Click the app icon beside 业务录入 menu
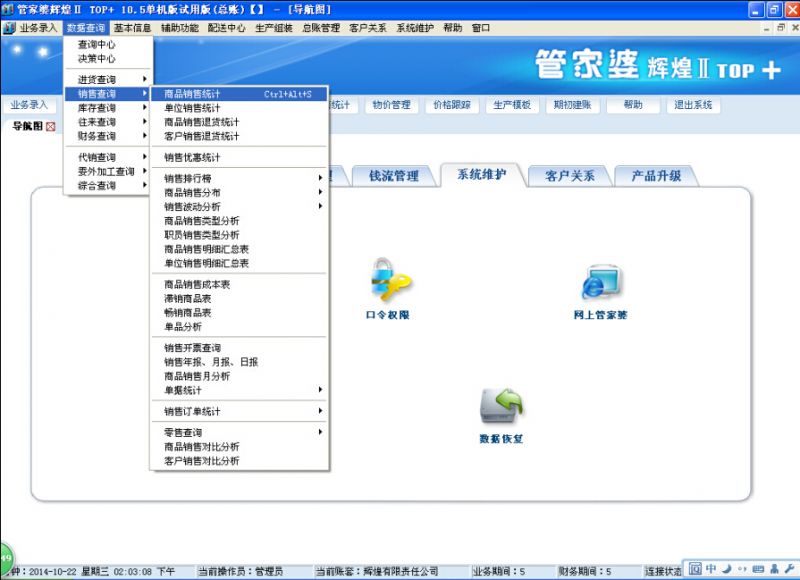This screenshot has height=580, width=800. [9, 28]
